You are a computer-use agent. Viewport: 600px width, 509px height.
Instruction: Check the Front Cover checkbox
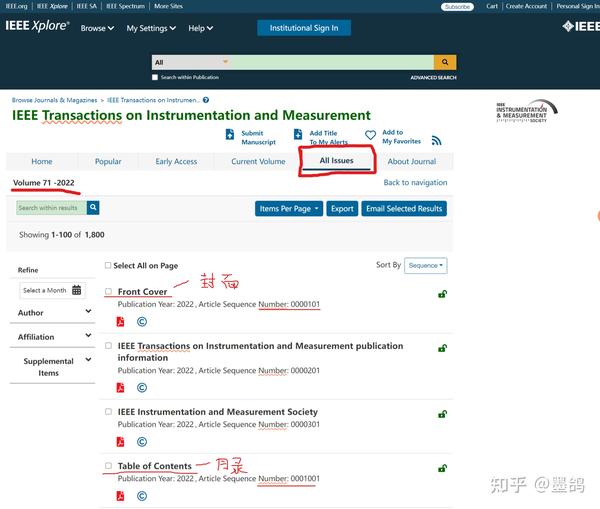[108, 292]
